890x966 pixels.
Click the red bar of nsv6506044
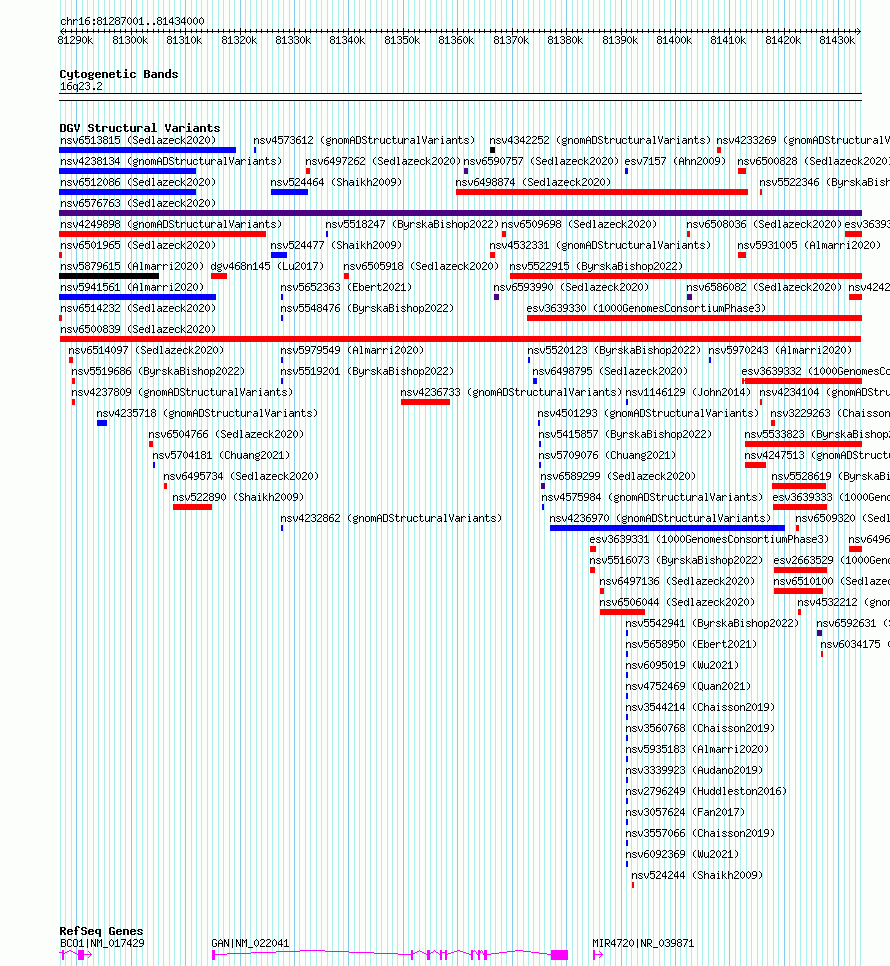click(x=622, y=612)
